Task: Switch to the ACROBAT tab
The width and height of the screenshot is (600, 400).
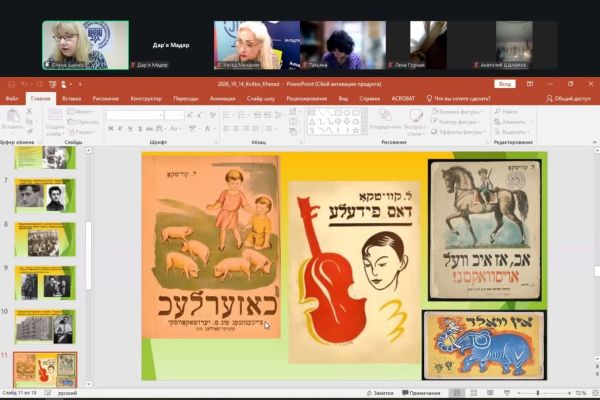Action: (x=403, y=99)
